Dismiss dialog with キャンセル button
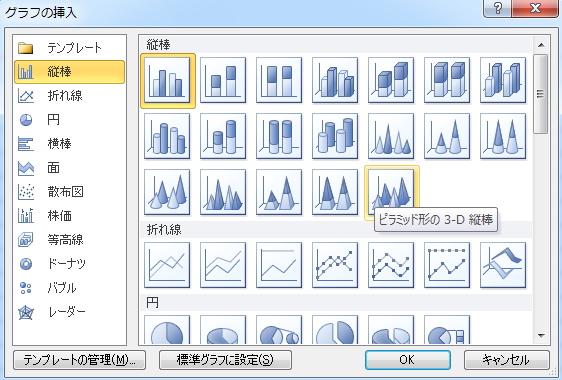562x380 pixels. point(506,360)
